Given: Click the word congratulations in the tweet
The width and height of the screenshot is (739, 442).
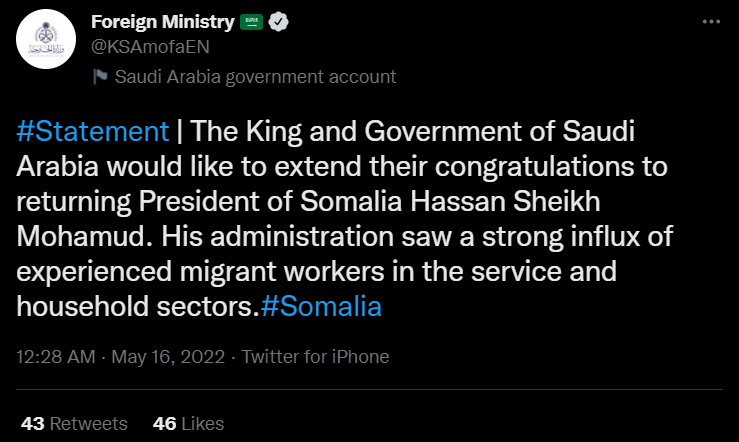Looking at the screenshot, I should tap(534, 167).
